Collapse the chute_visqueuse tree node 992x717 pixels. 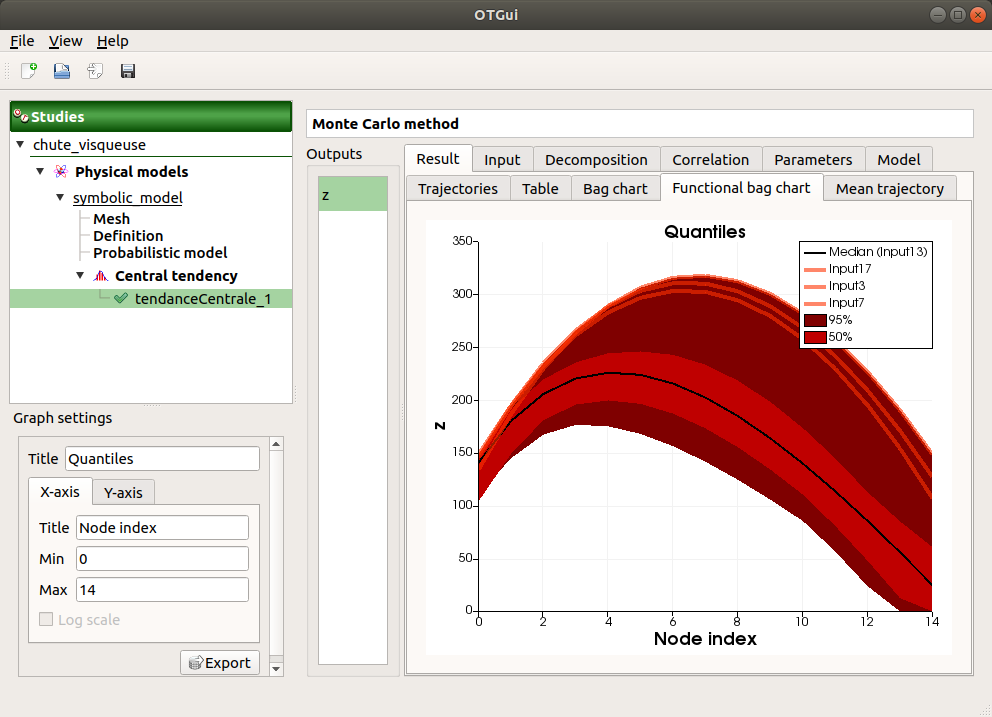pyautogui.click(x=21, y=144)
